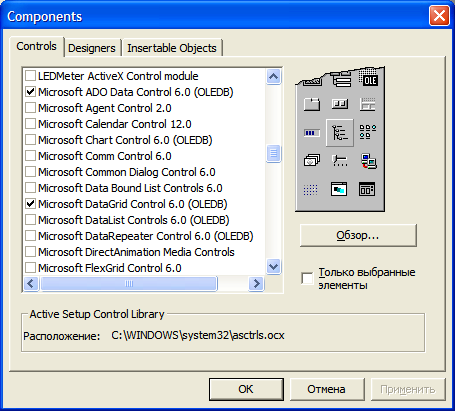
Task: Switch to the Designers tab
Action: pos(92,48)
